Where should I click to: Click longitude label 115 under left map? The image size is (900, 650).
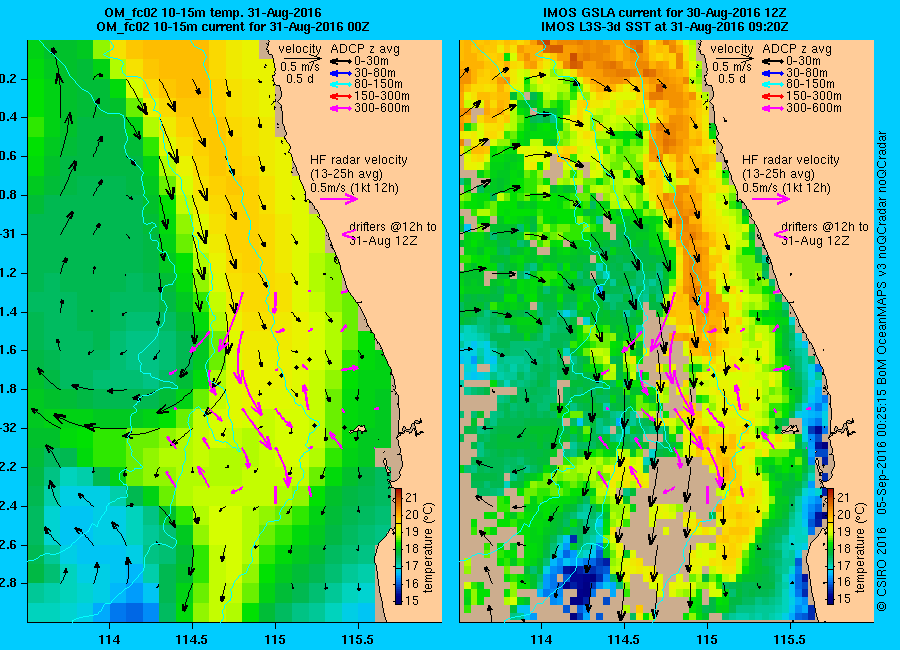coord(275,639)
